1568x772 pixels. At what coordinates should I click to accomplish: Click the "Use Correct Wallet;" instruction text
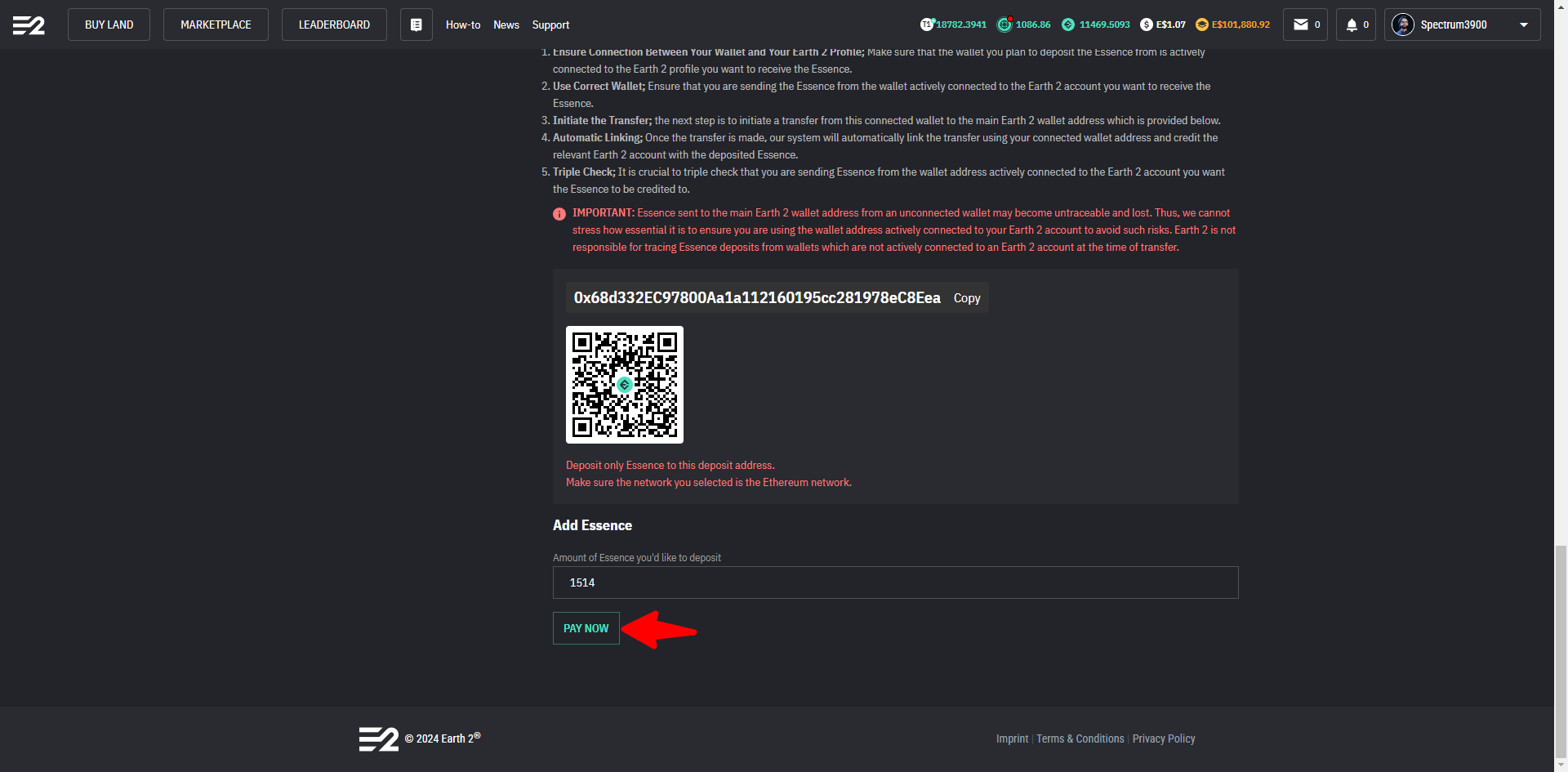pyautogui.click(x=599, y=86)
